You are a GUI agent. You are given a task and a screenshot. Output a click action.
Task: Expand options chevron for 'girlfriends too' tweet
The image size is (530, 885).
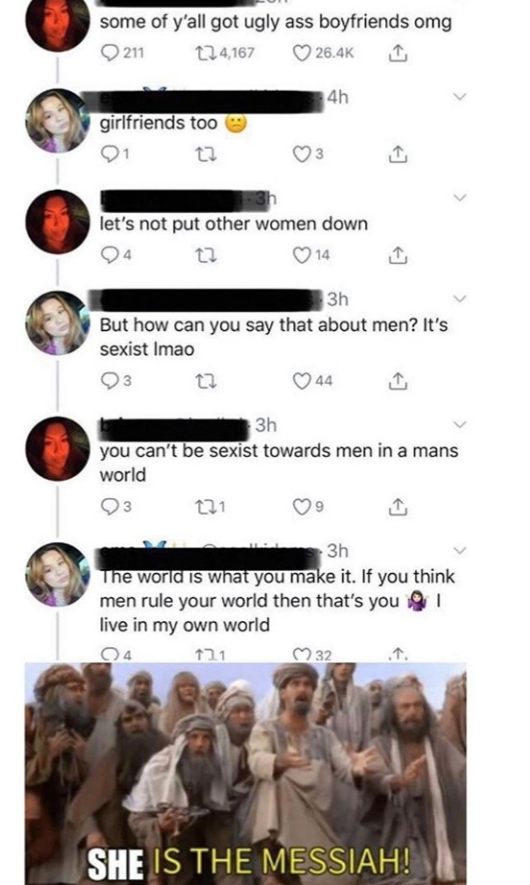[461, 97]
